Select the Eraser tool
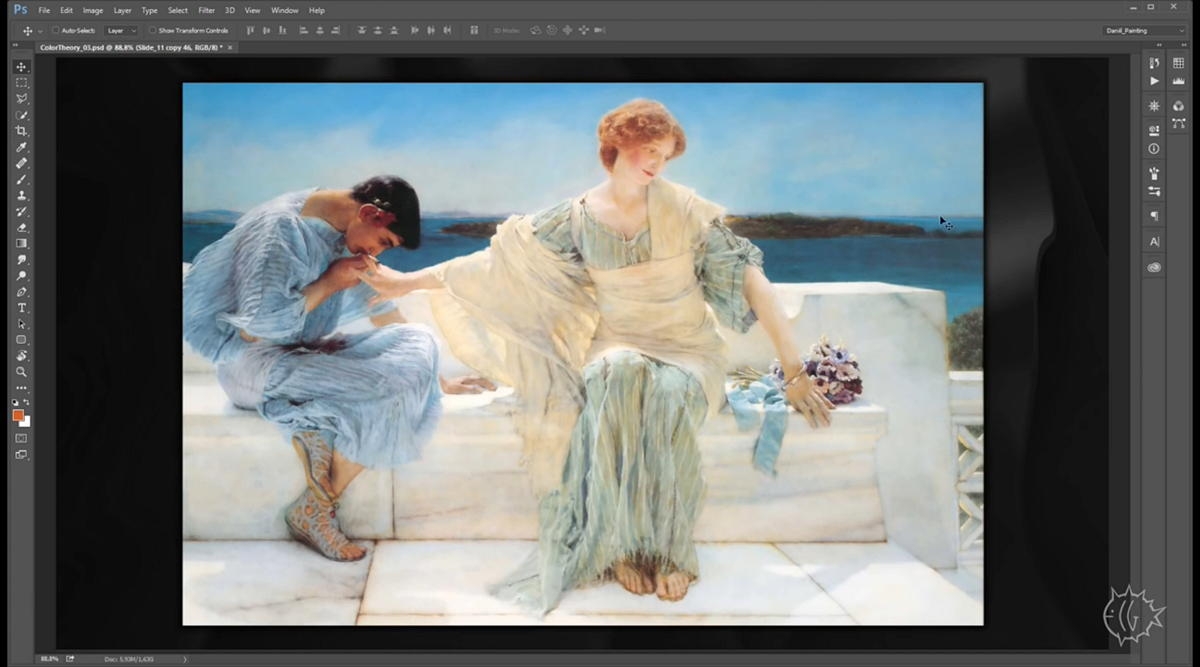The image size is (1200, 667). (21, 228)
